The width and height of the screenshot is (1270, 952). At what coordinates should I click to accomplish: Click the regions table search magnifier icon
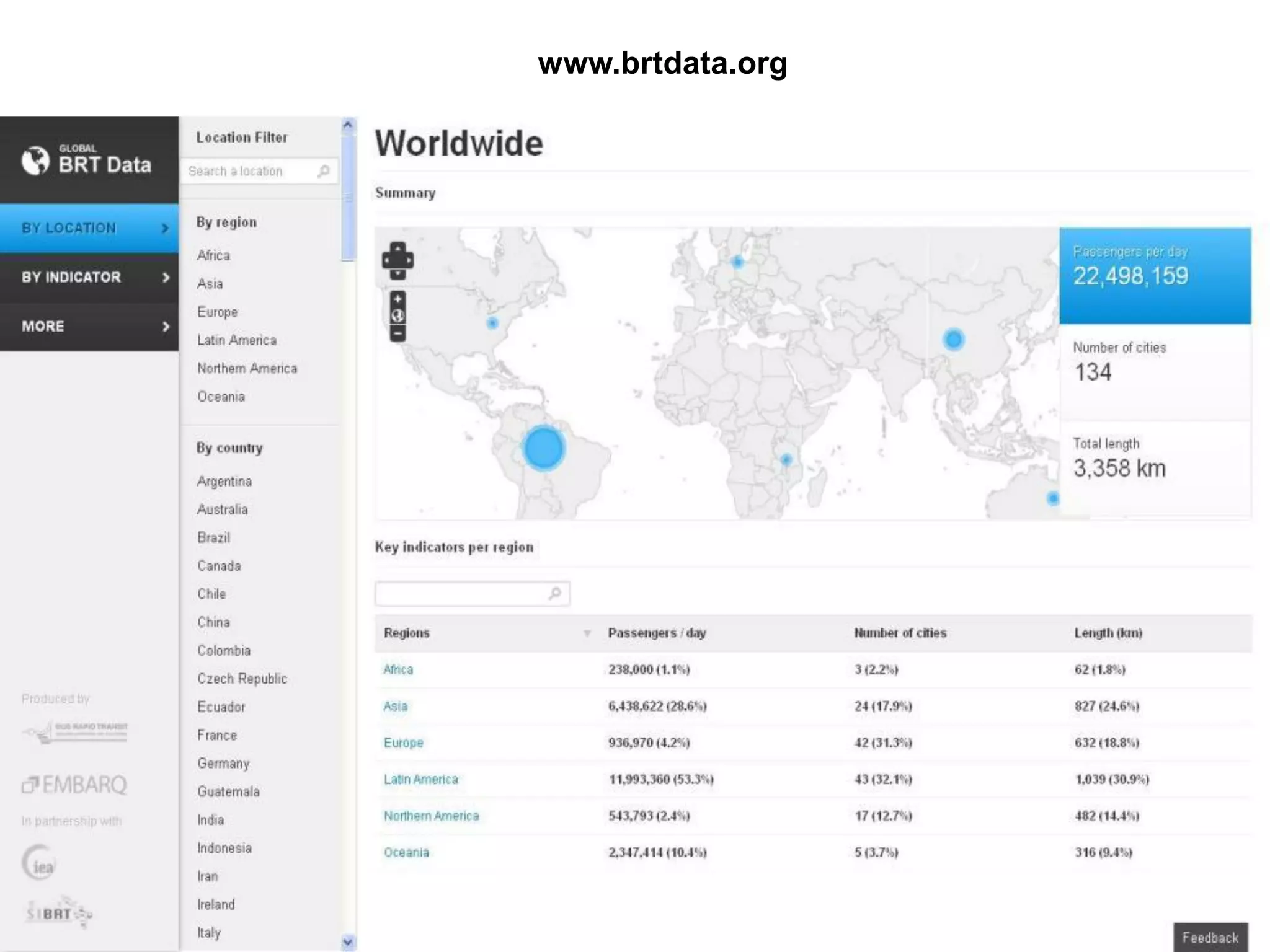point(555,593)
